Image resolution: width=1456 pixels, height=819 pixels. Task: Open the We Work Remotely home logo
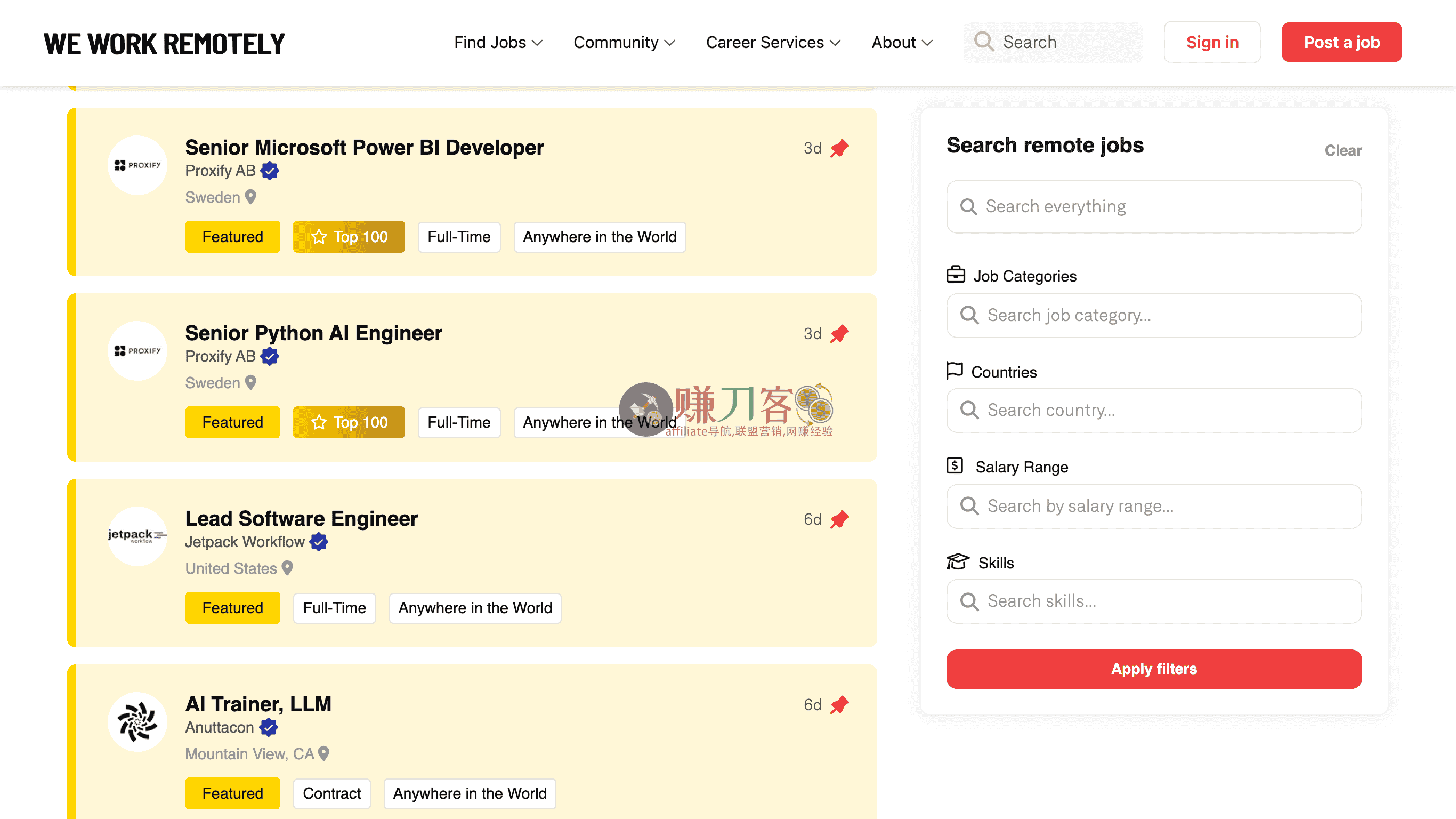pos(165,44)
